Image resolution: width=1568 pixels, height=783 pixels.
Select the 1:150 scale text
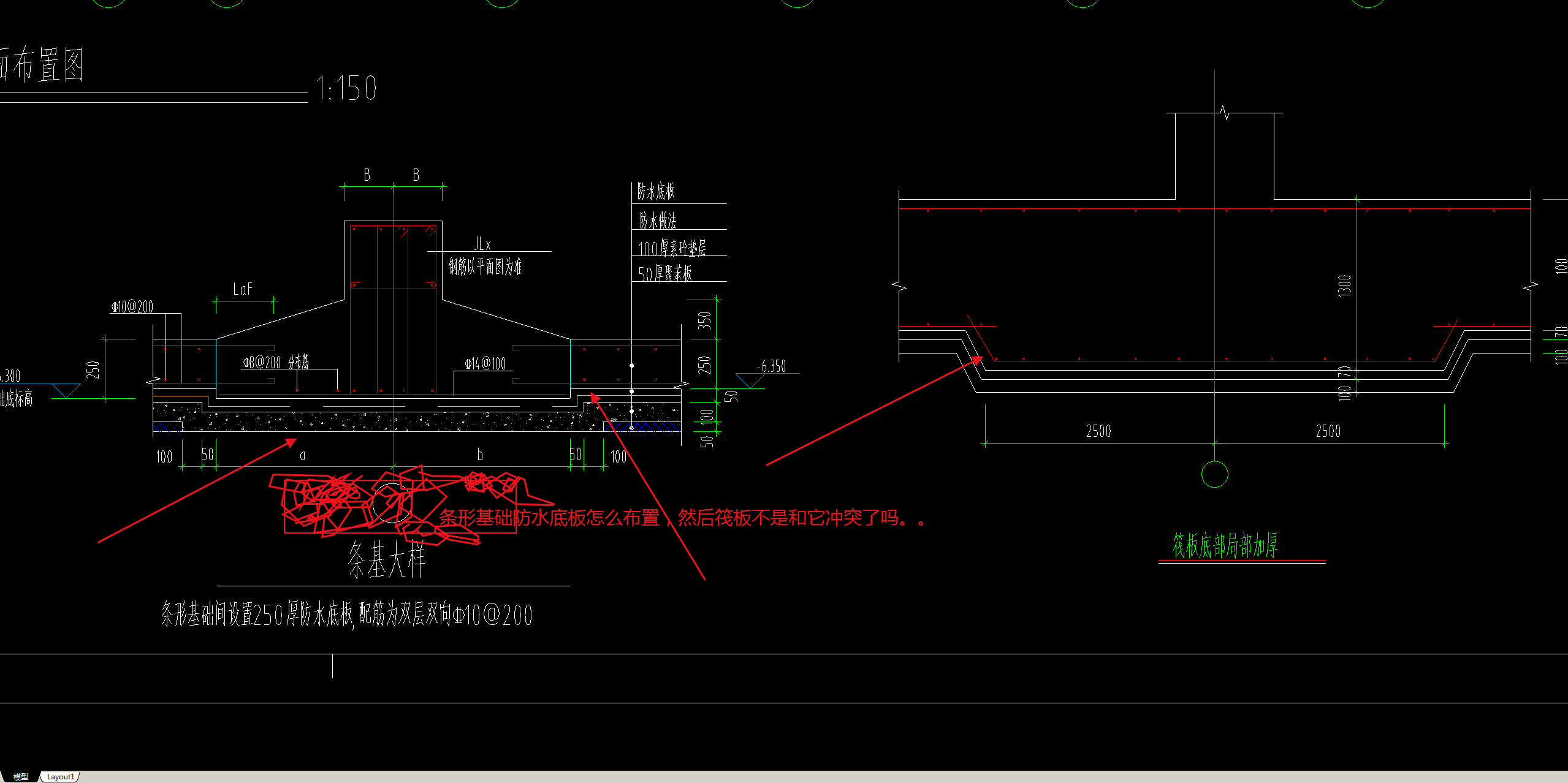tap(346, 88)
